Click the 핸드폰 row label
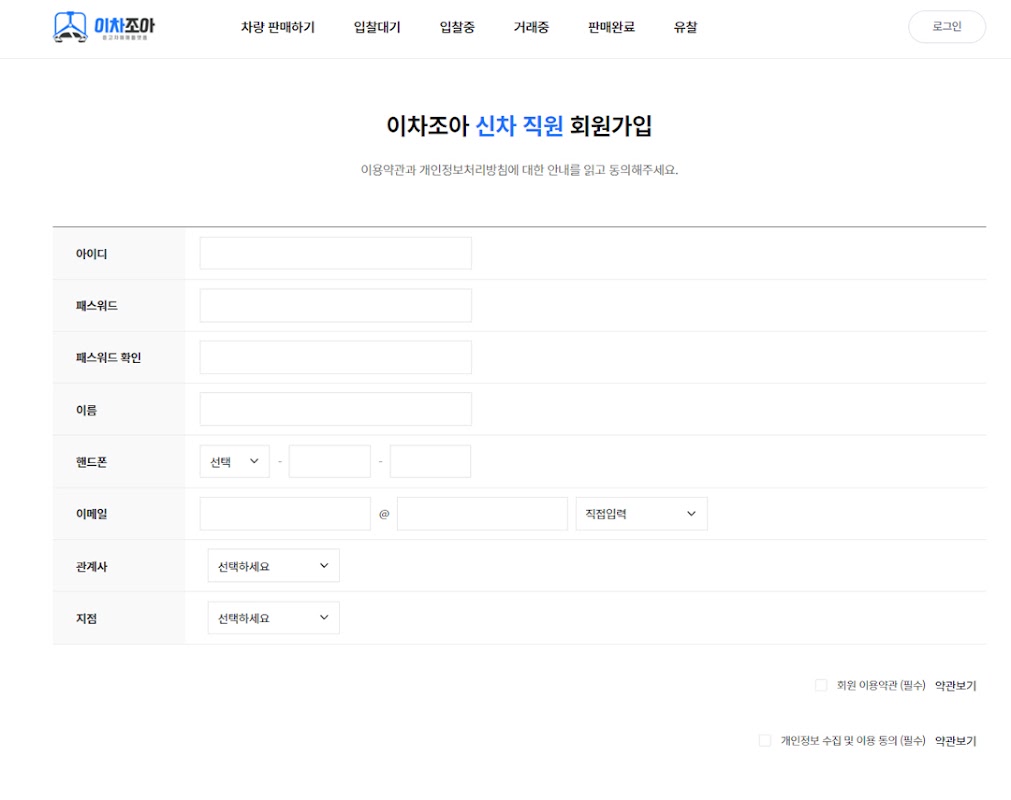This screenshot has width=1011, height=800. point(92,462)
